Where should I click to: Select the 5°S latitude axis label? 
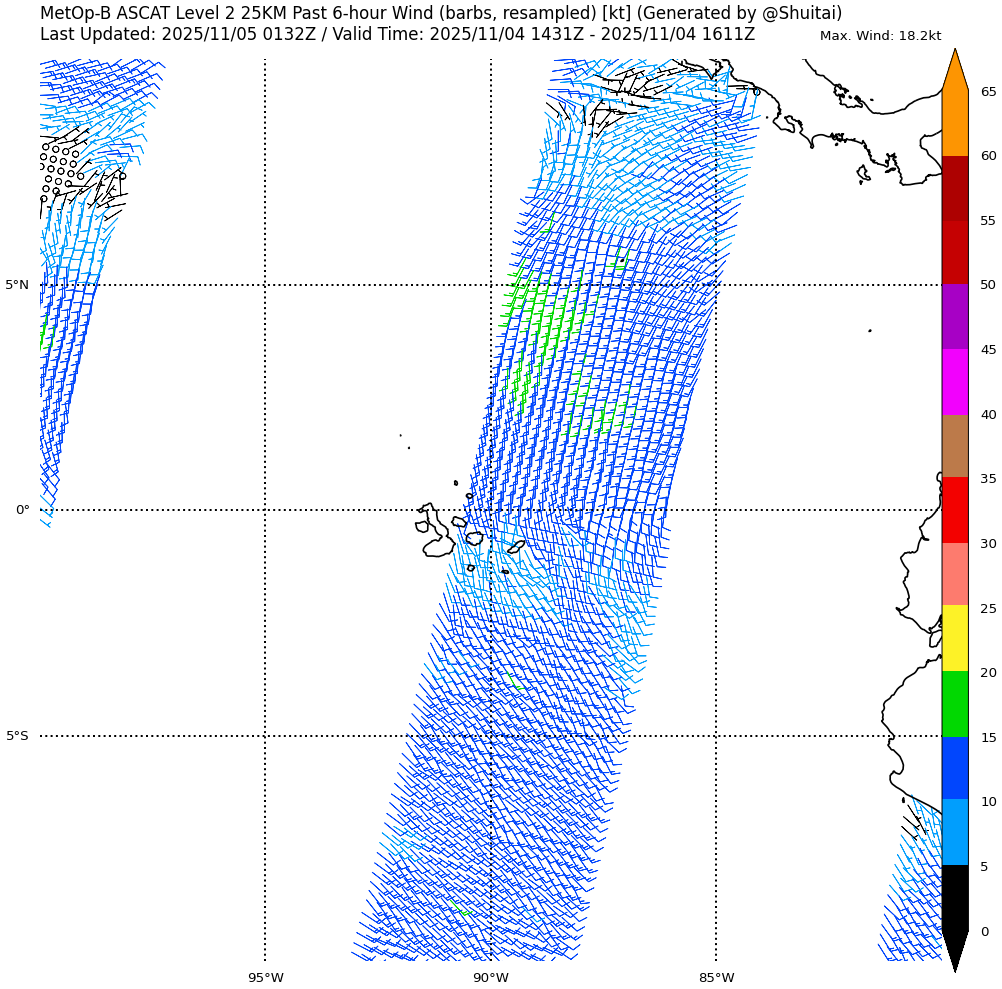coord(17,736)
